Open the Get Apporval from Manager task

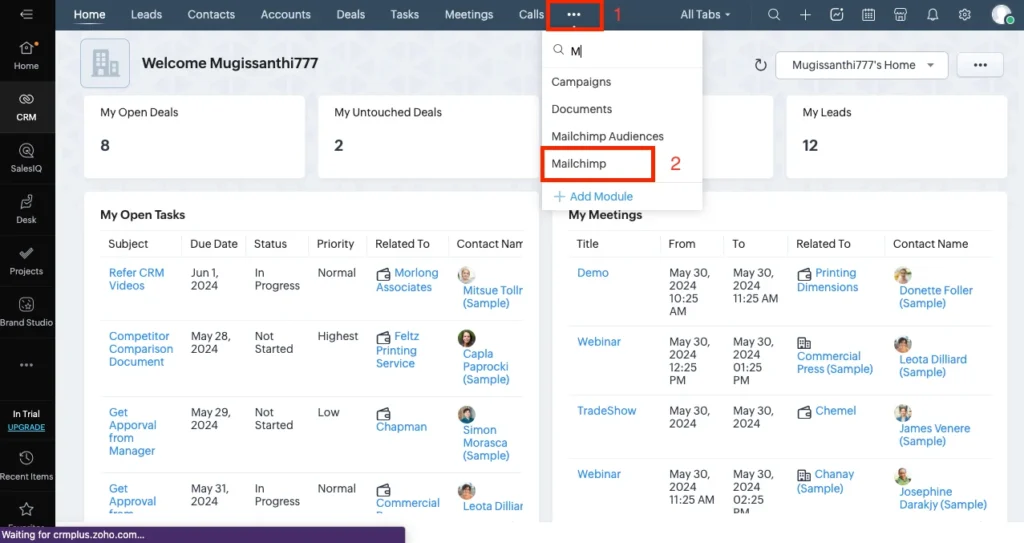point(133,431)
